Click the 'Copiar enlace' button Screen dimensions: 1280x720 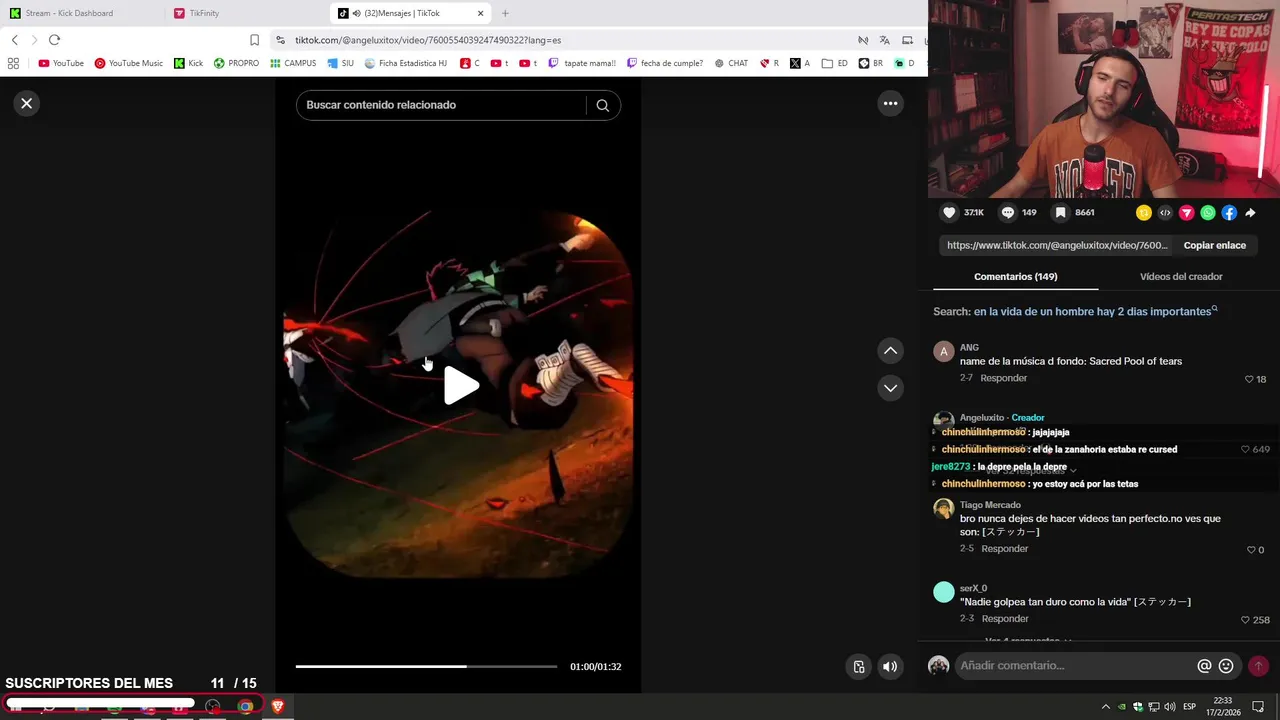coord(1214,245)
